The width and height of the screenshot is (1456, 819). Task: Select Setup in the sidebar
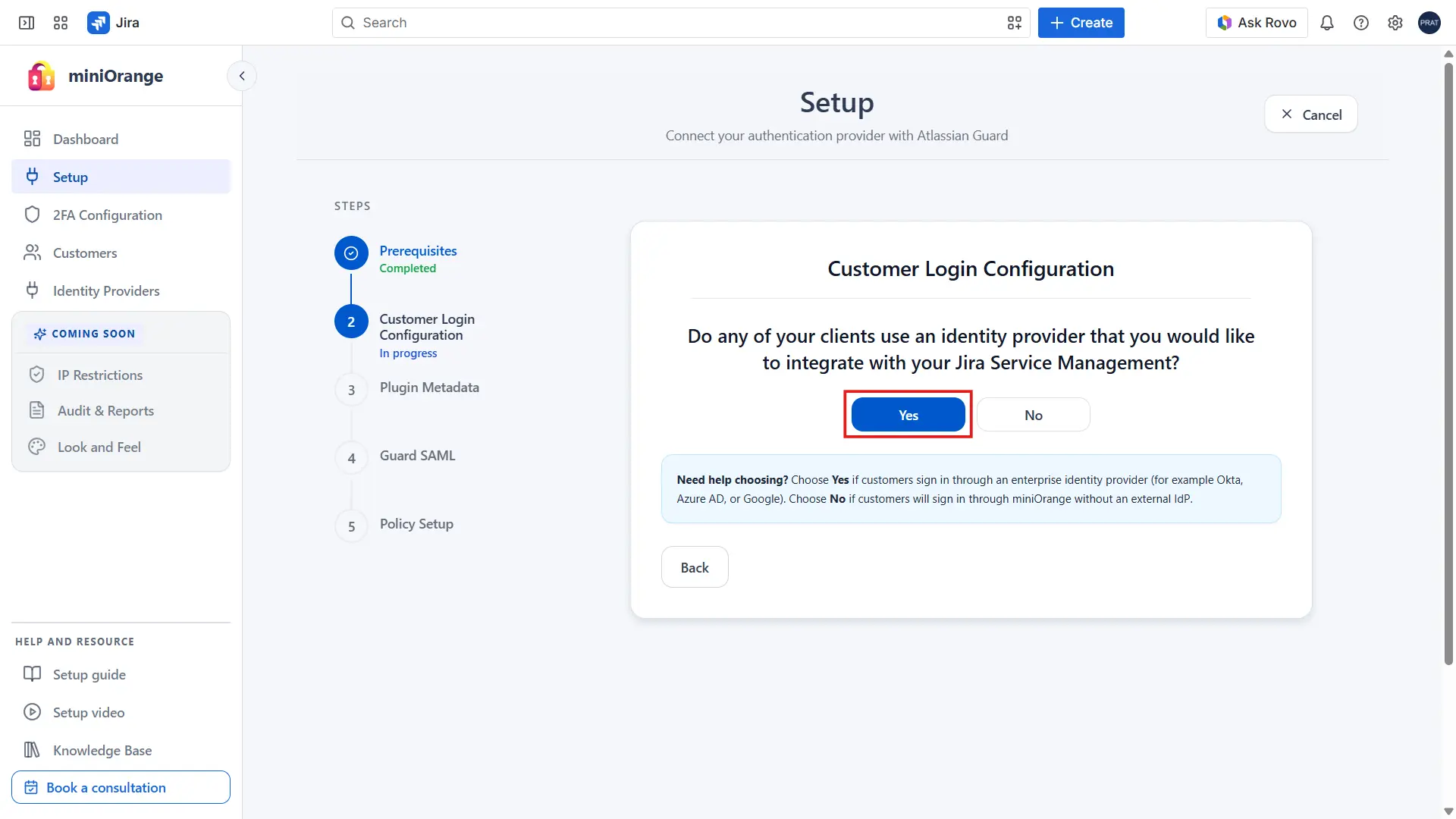(121, 177)
